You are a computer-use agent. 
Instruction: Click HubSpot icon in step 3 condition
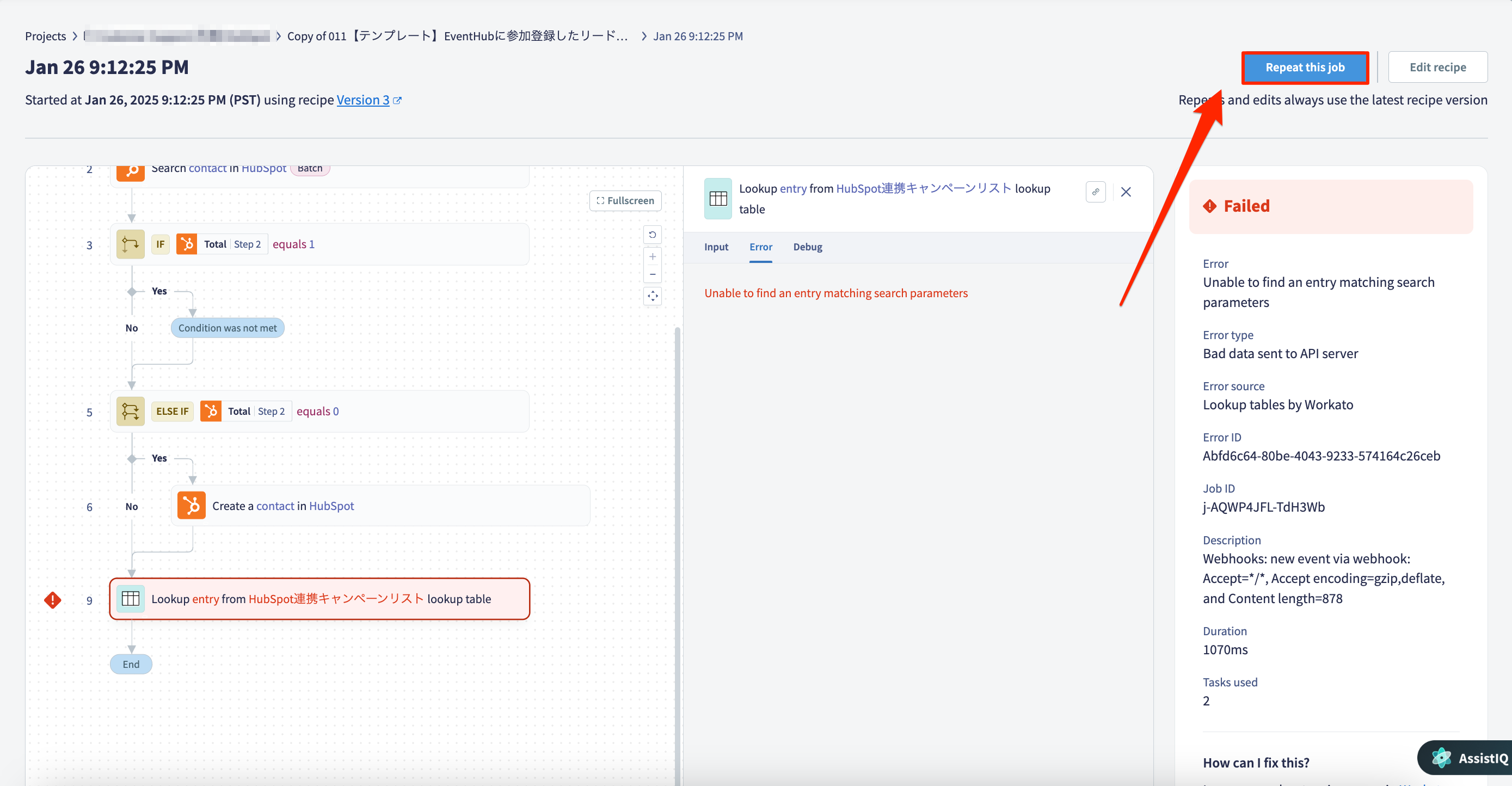coord(187,244)
